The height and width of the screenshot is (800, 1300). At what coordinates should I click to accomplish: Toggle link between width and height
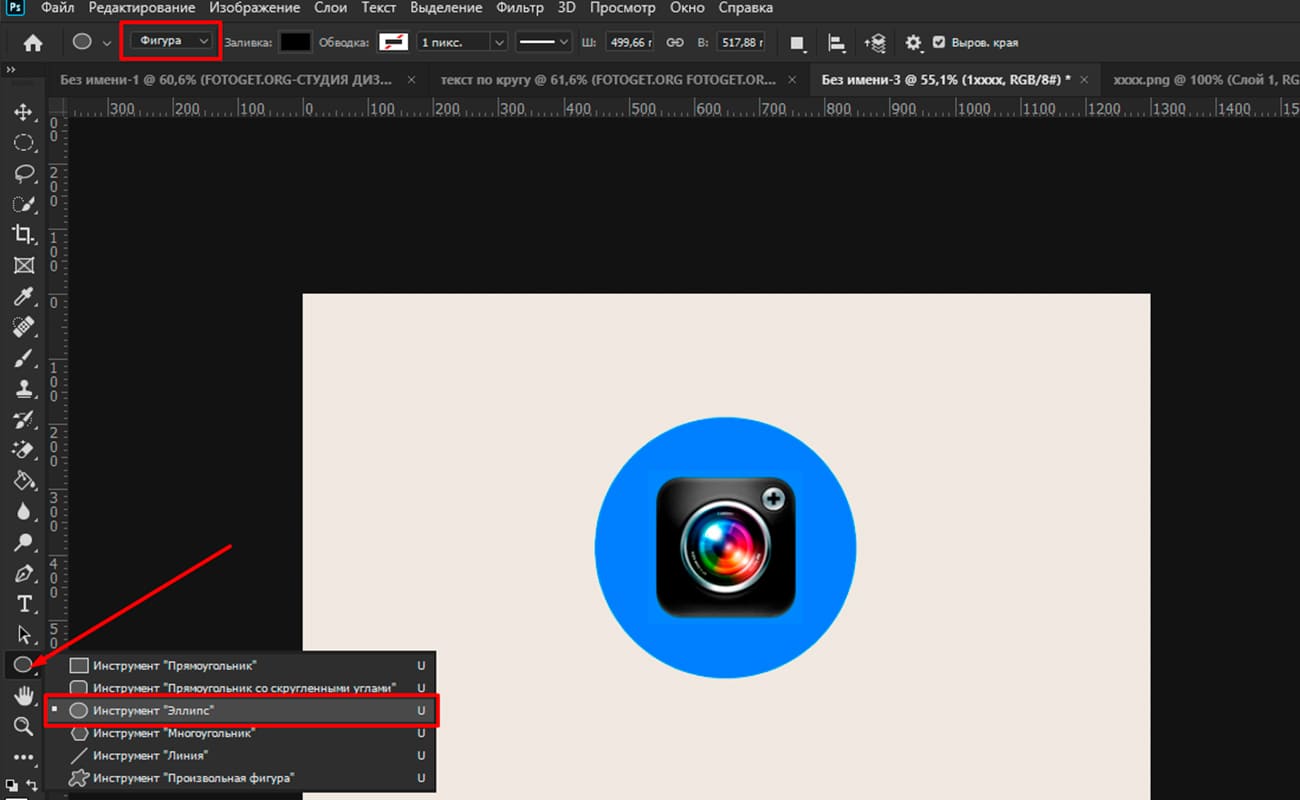[x=674, y=43]
